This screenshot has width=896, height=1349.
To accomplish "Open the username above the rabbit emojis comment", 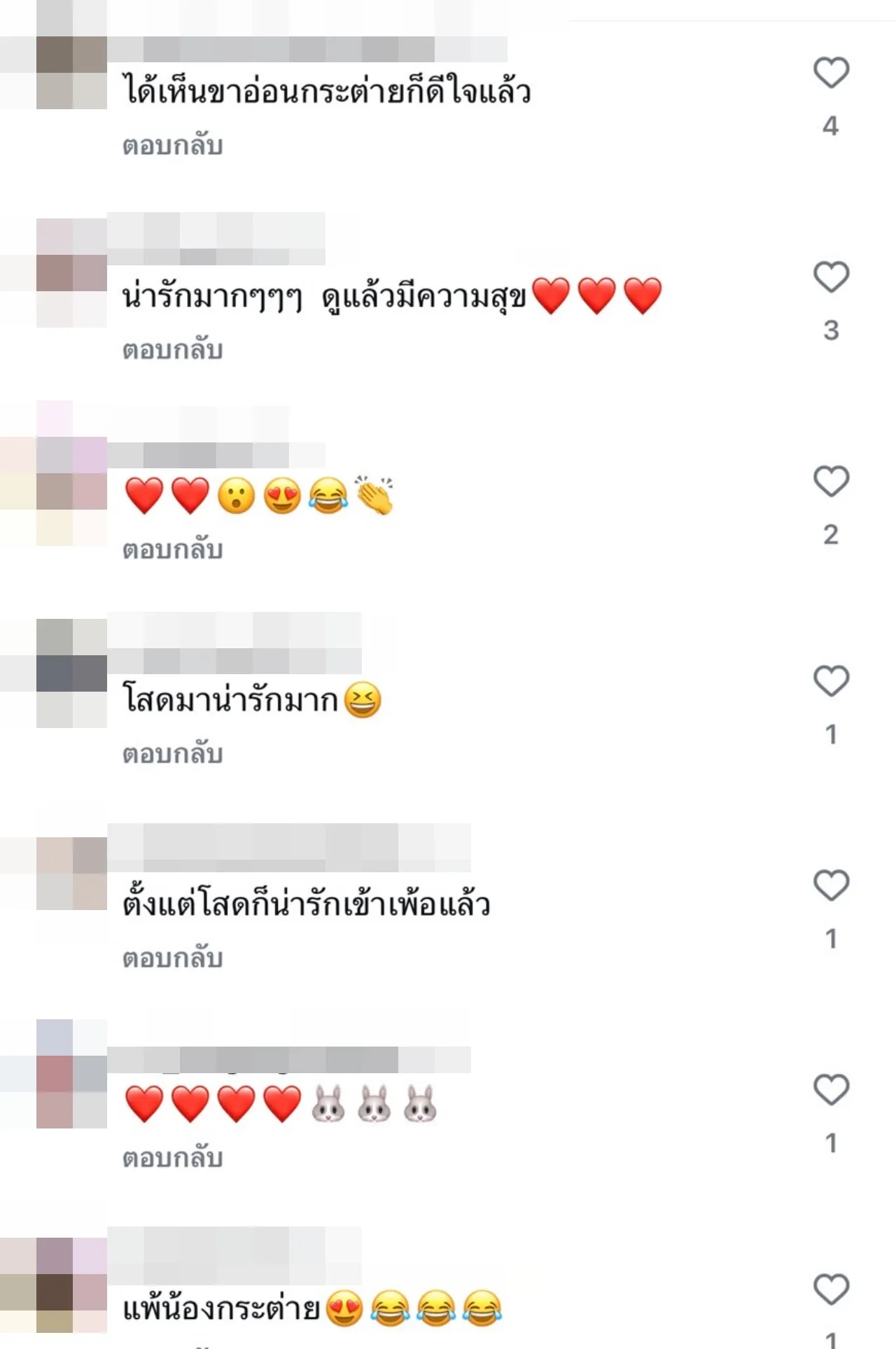I will (289, 1060).
